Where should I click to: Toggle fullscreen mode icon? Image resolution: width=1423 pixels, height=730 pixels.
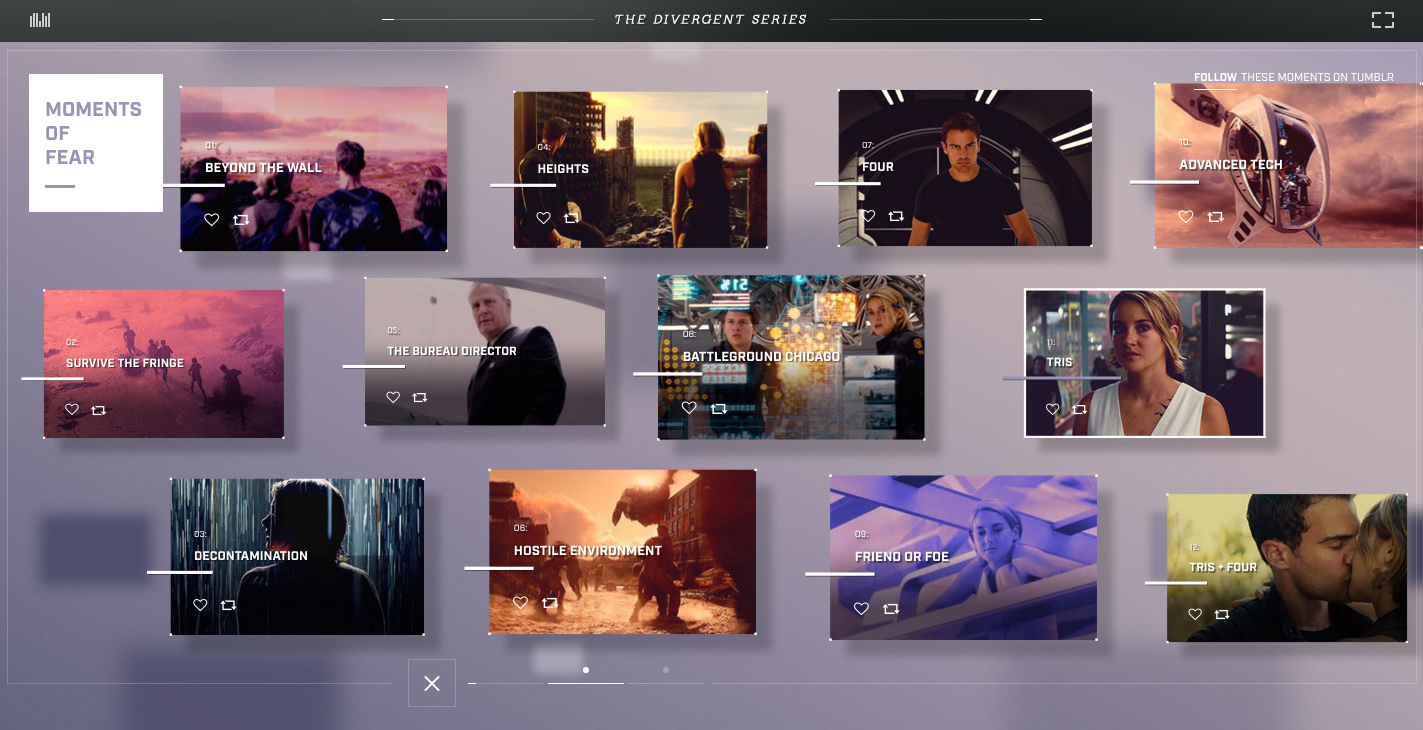[x=1382, y=20]
